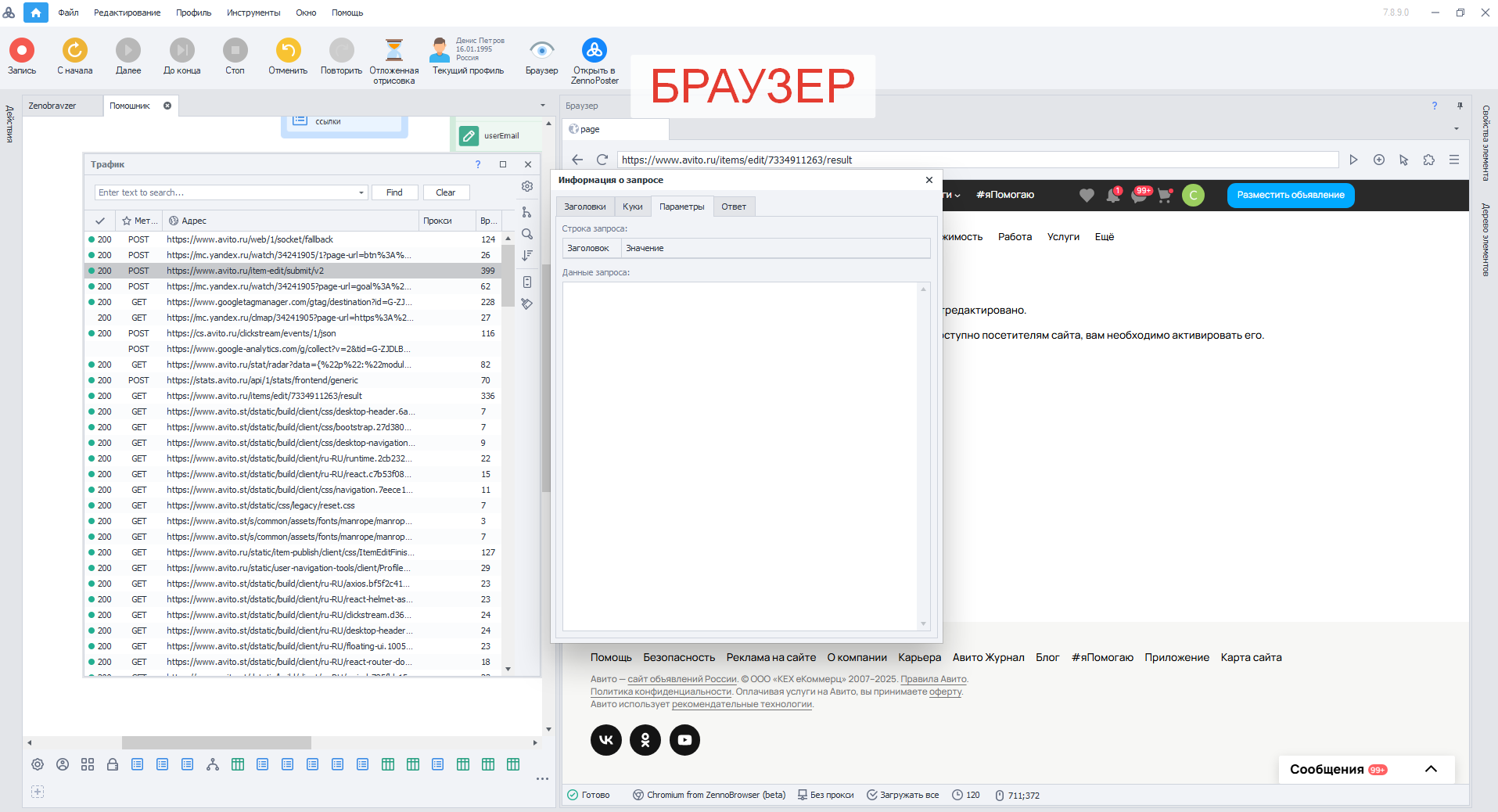The height and width of the screenshot is (812, 1498).
Task: Click the Find button in Трафик
Action: [x=394, y=192]
